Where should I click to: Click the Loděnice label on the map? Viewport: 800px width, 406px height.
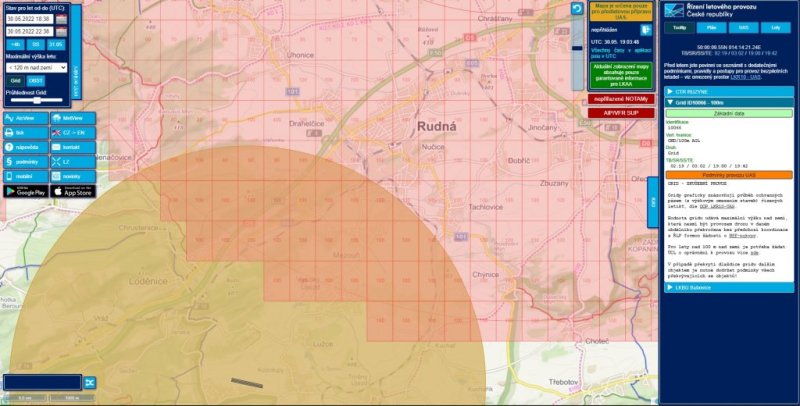point(148,281)
